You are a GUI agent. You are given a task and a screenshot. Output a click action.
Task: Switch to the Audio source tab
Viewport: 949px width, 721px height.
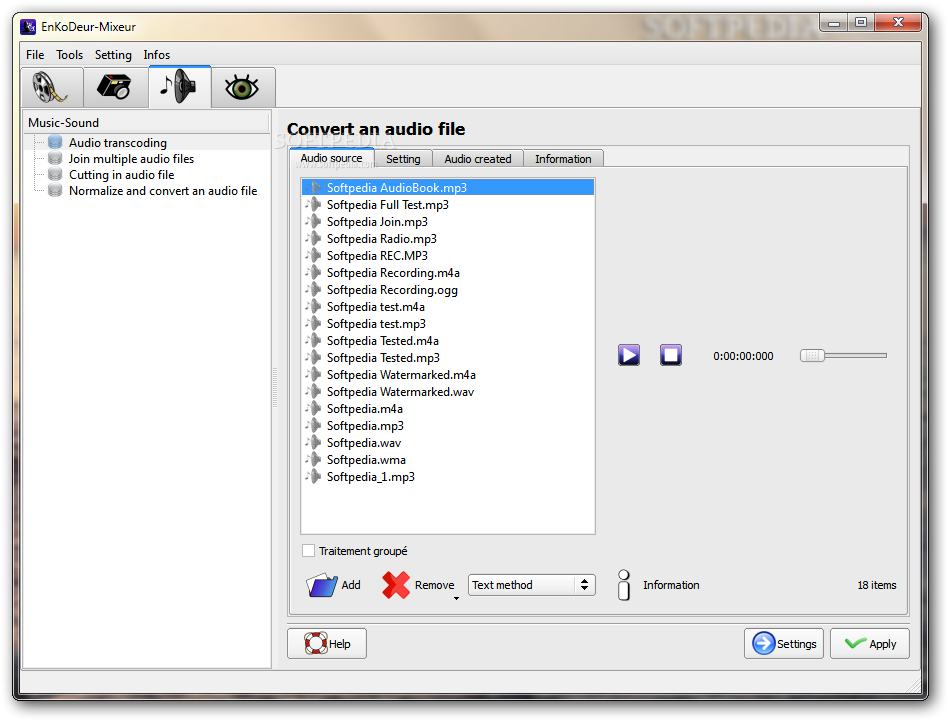332,157
